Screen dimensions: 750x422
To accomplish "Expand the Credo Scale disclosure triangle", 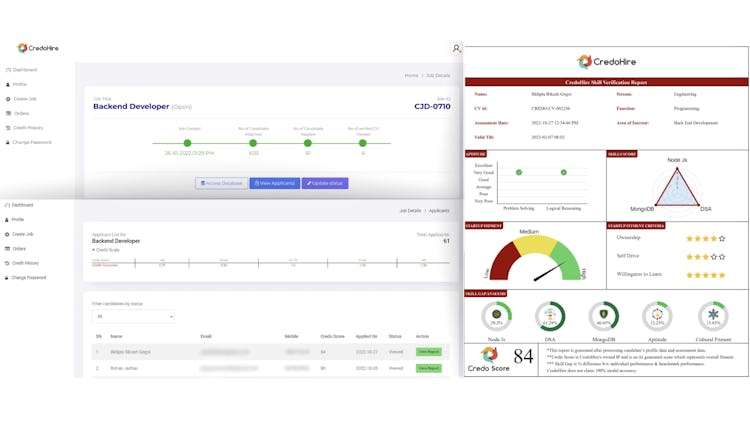I will (93, 250).
